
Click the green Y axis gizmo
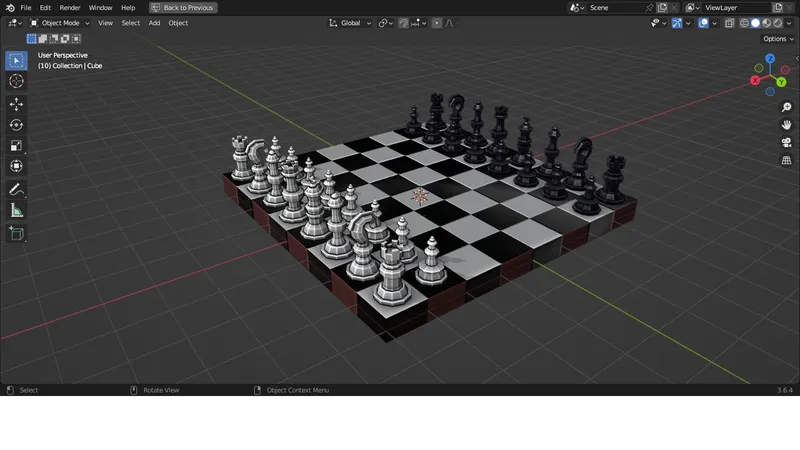(781, 82)
